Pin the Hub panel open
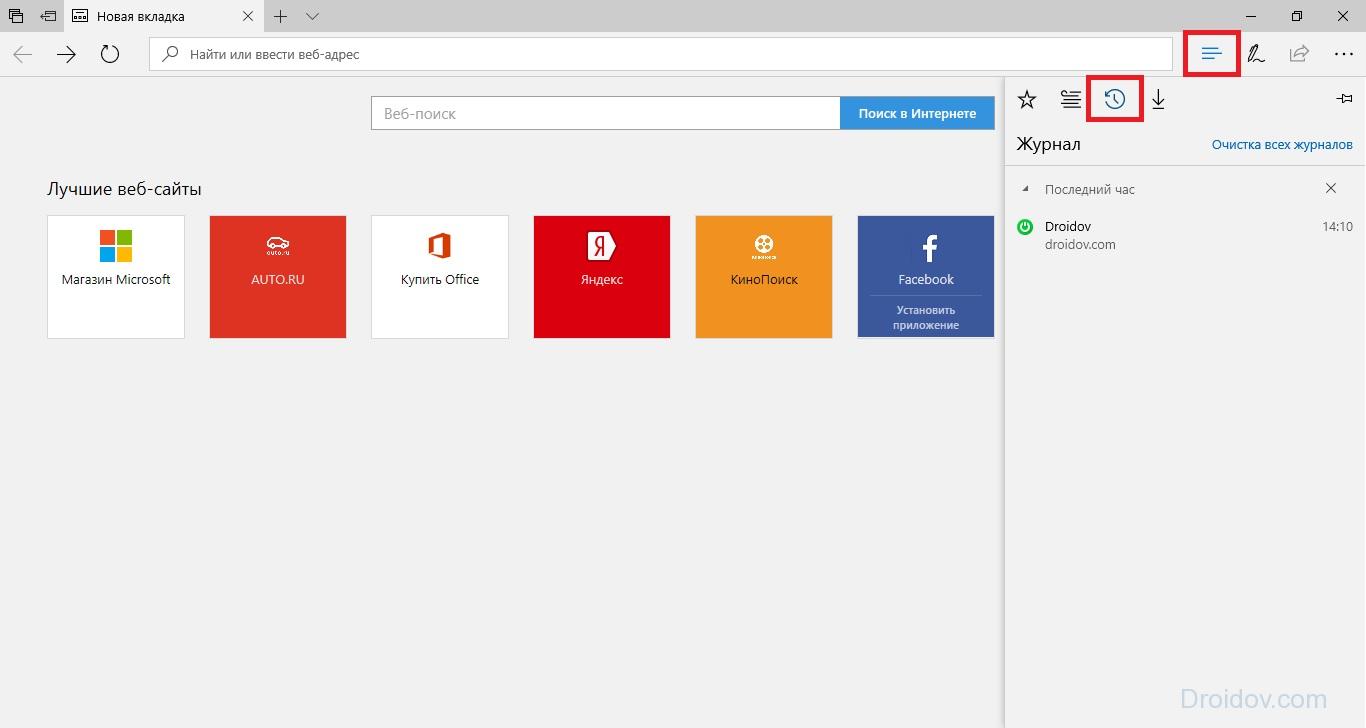Screen dimensions: 1366x728 [x=1344, y=99]
